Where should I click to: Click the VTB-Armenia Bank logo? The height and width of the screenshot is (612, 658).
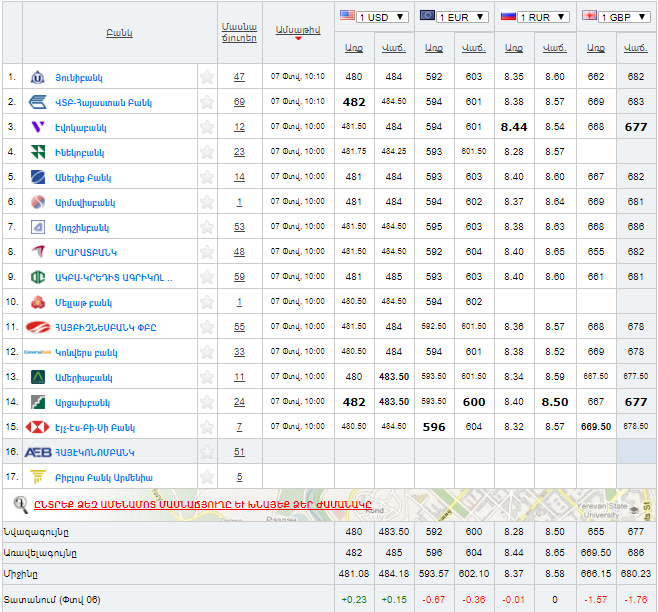(x=38, y=102)
